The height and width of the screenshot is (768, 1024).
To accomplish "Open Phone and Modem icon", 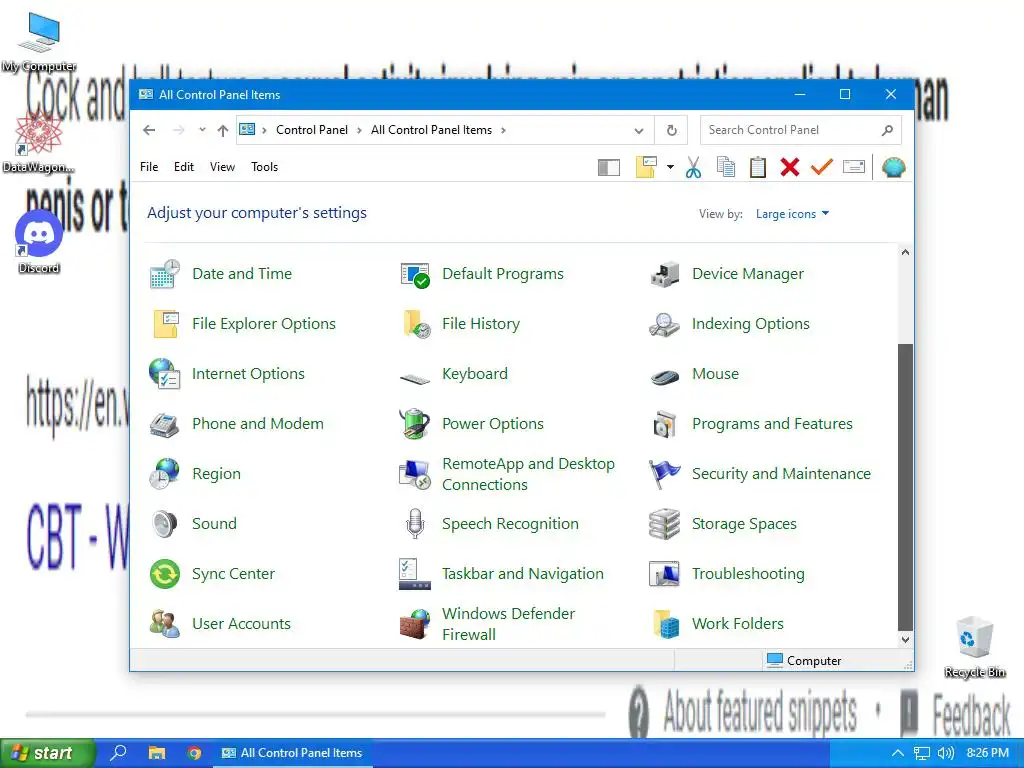I will [x=165, y=424].
